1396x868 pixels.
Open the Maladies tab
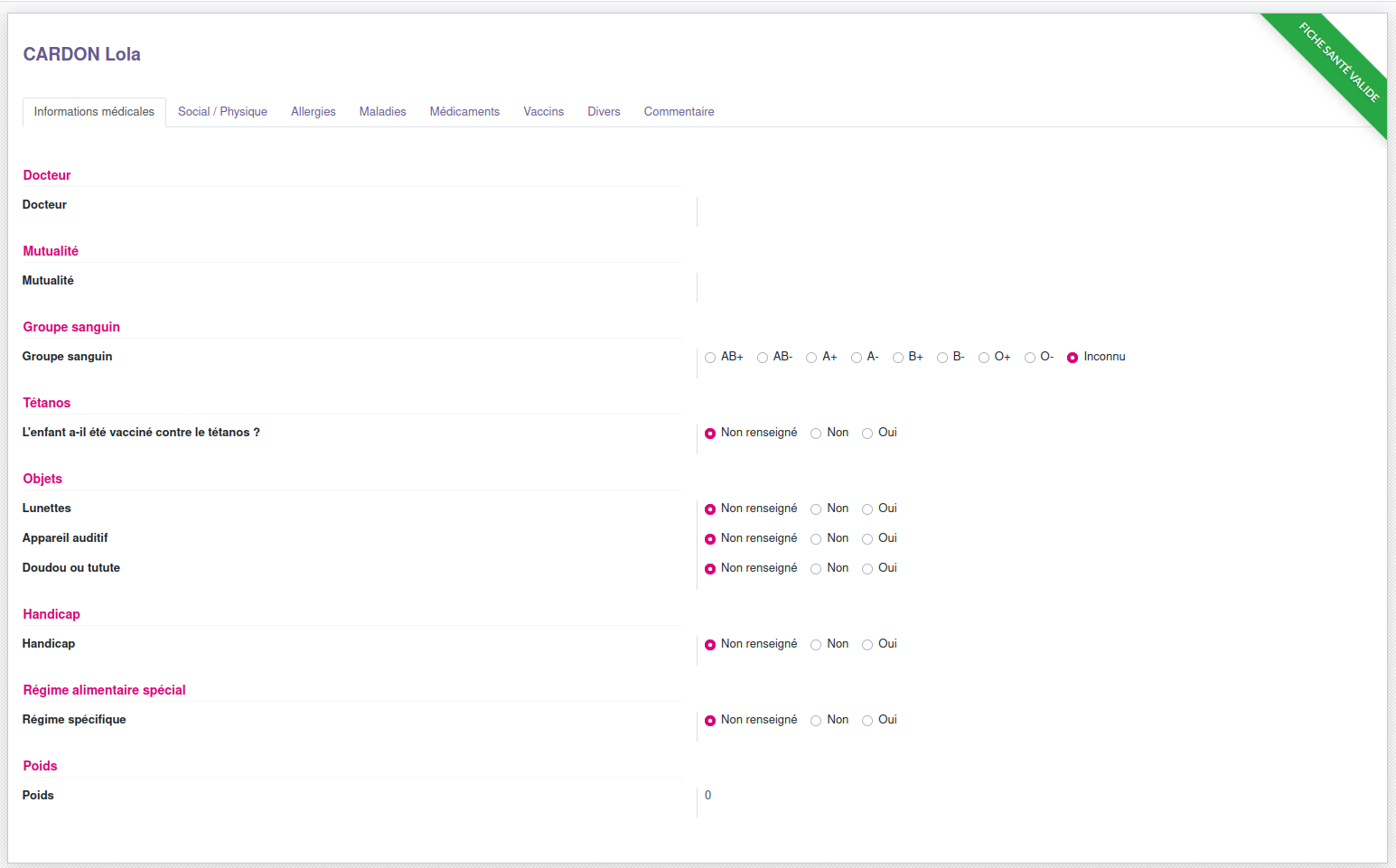(x=382, y=112)
